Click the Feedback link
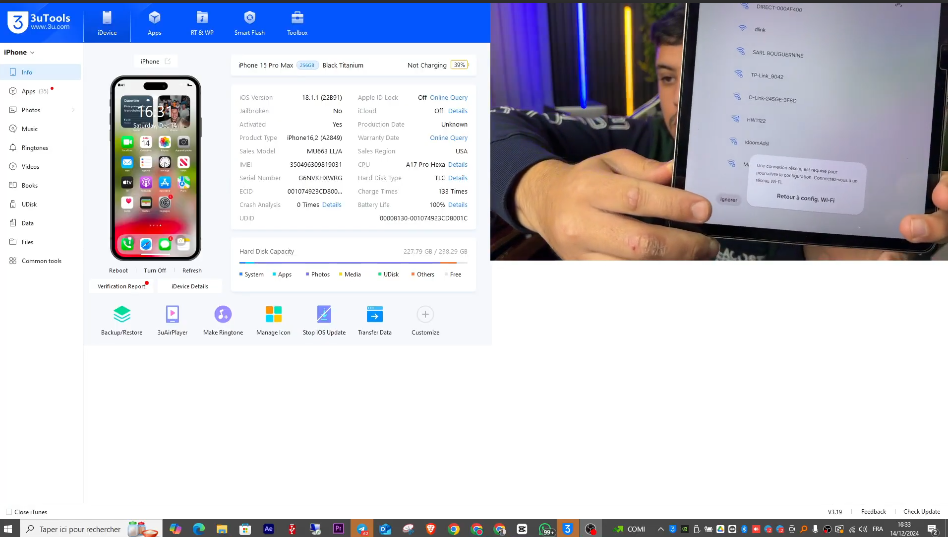This screenshot has height=537, width=948. pos(873,512)
